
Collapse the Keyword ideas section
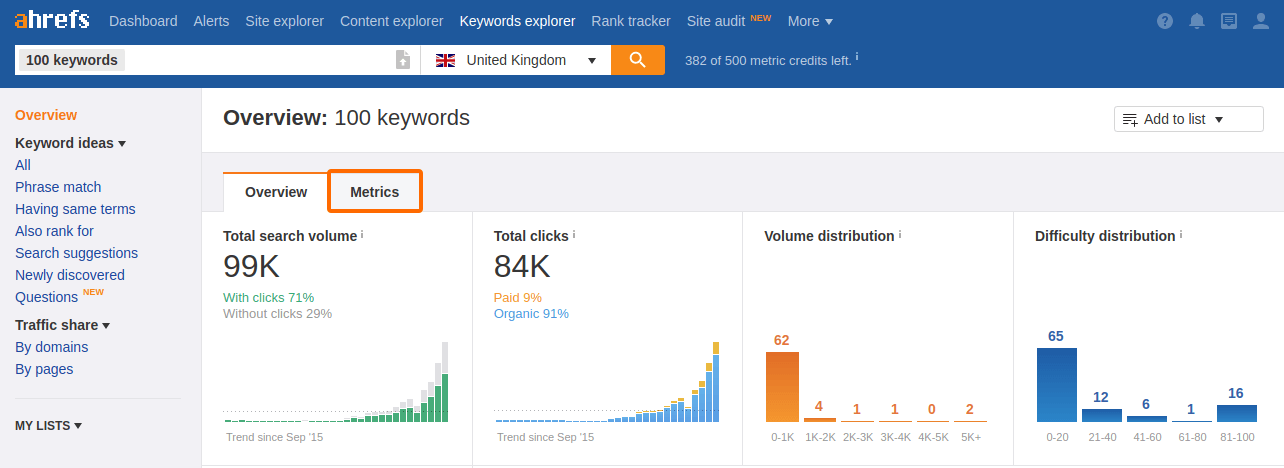point(70,143)
